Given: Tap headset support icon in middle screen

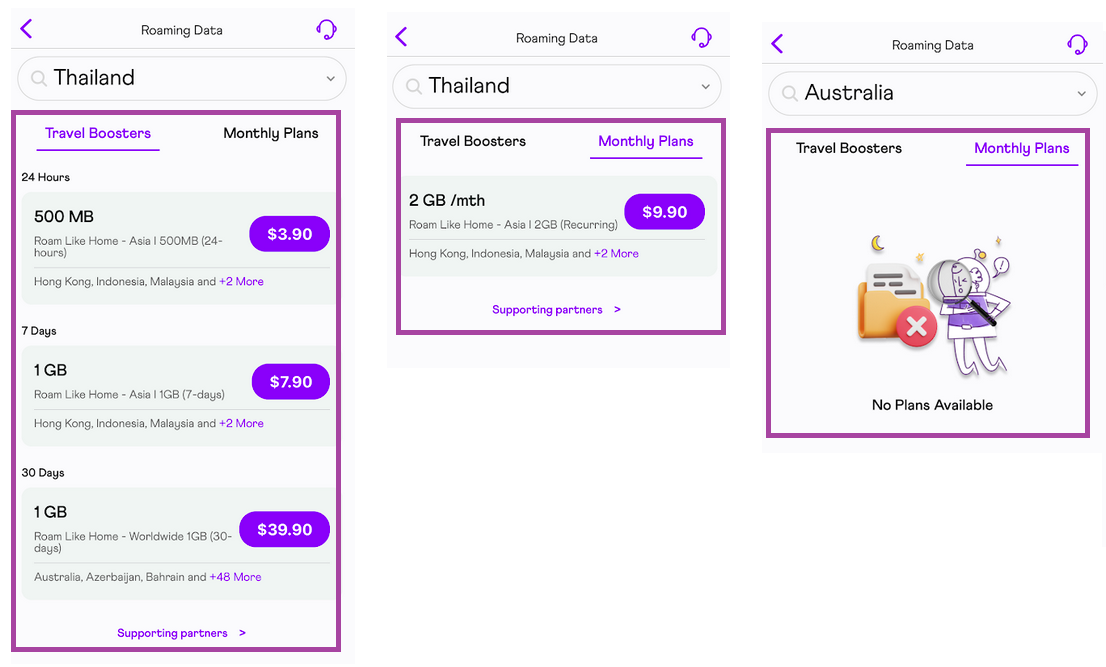Looking at the screenshot, I should pos(701,37).
